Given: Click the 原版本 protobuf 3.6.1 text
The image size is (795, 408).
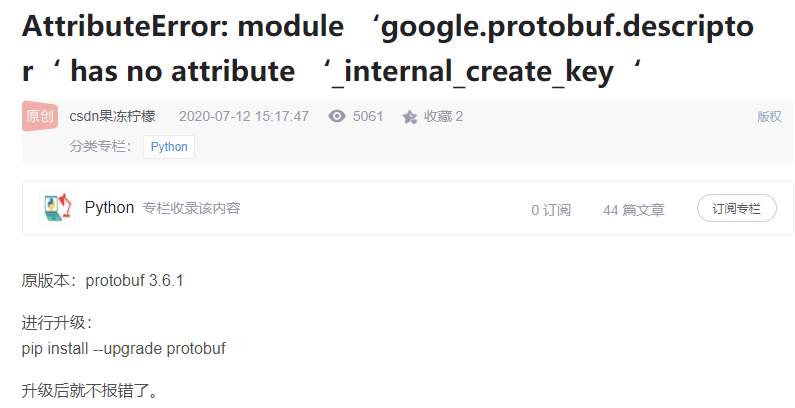Looking at the screenshot, I should click(102, 280).
